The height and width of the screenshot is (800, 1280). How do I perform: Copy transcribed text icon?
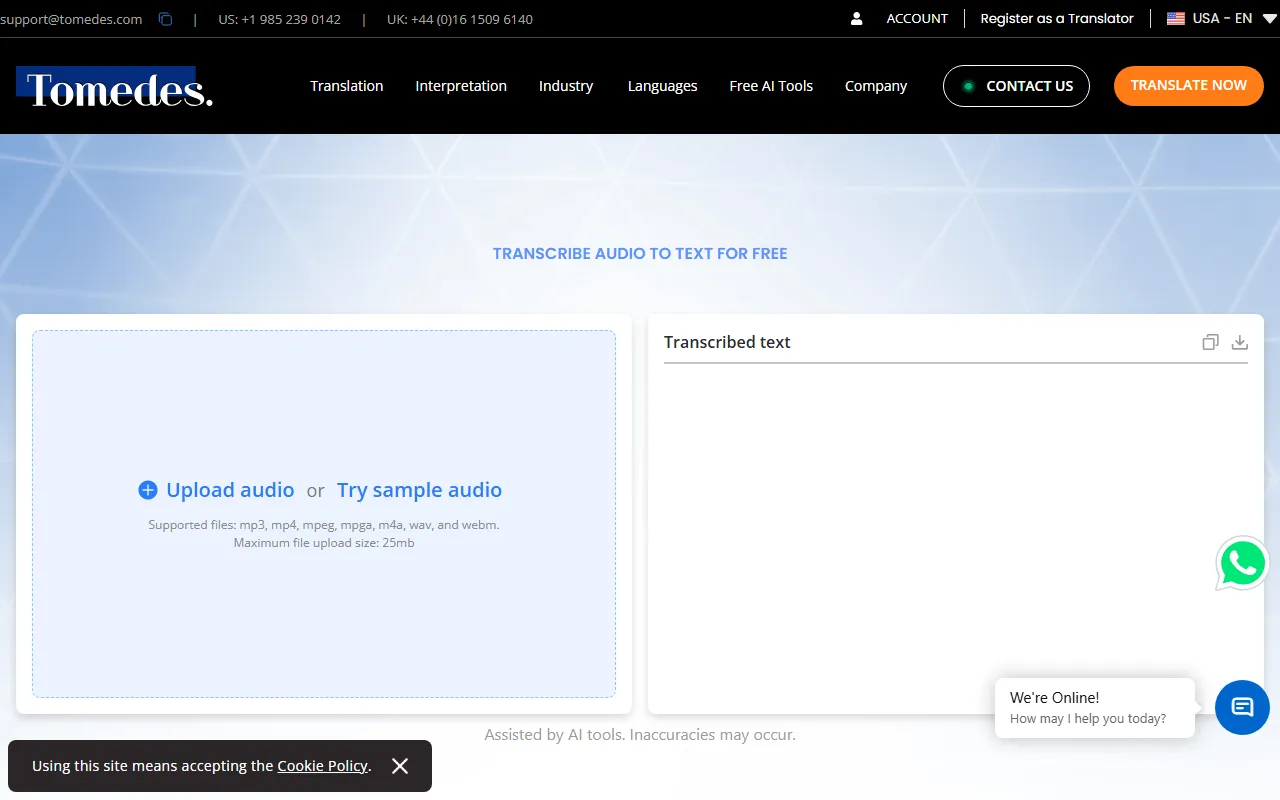(x=1210, y=342)
